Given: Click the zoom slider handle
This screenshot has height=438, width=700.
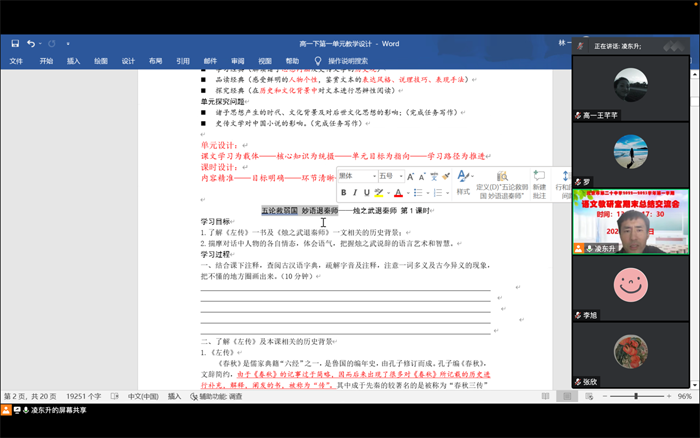Looking at the screenshot, I should [x=636, y=396].
